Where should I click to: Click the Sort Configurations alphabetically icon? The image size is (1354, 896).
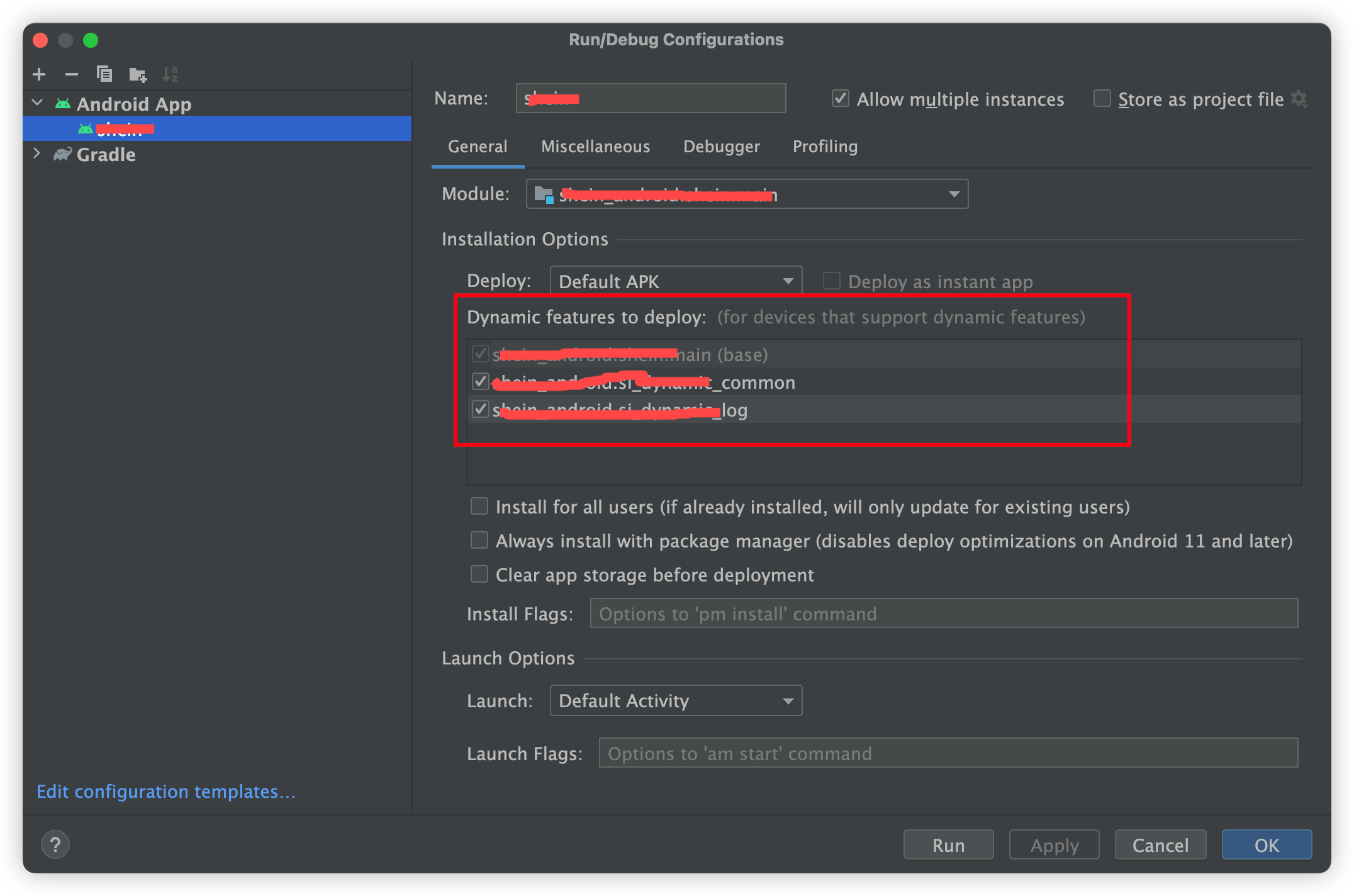[170, 74]
